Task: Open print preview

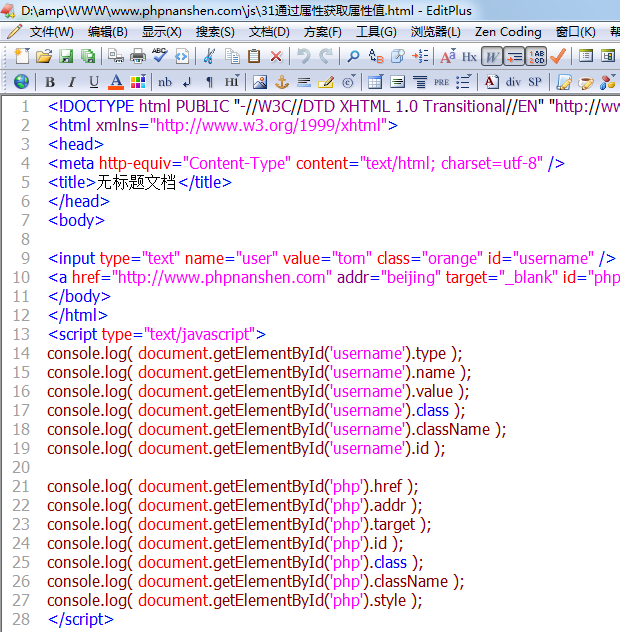Action: click(116, 56)
